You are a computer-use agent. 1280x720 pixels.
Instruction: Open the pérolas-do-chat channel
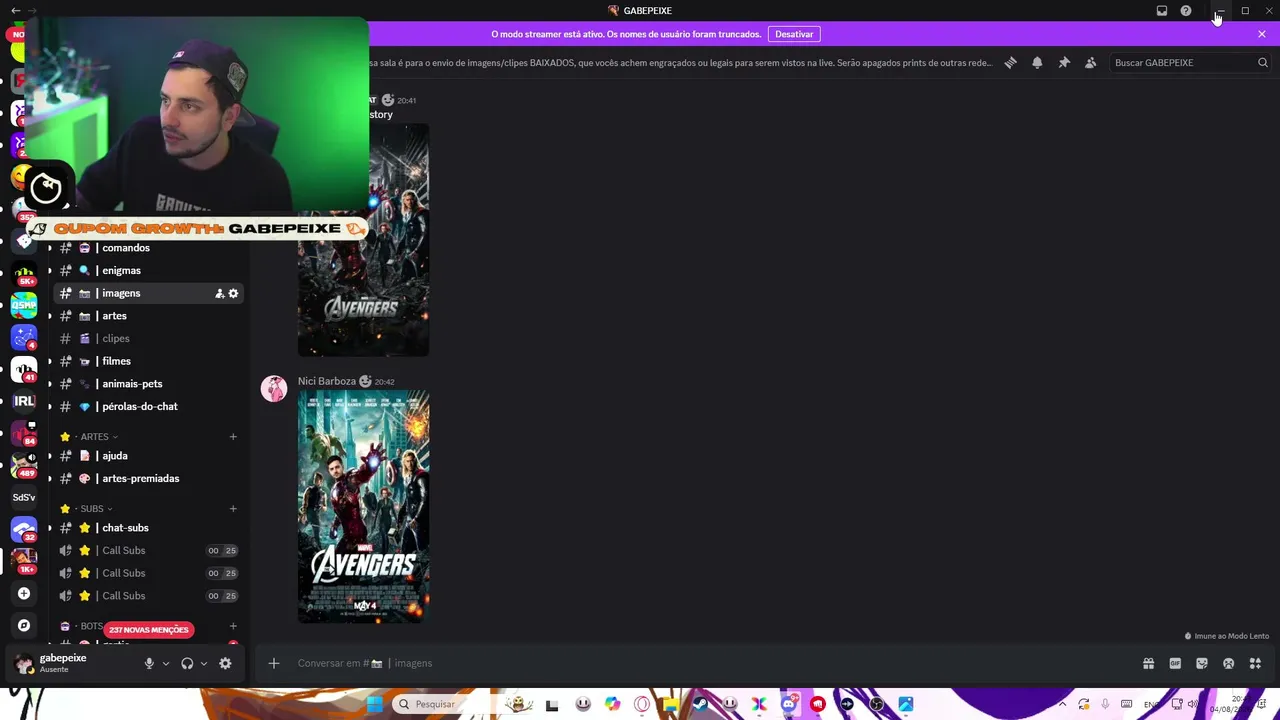point(147,406)
